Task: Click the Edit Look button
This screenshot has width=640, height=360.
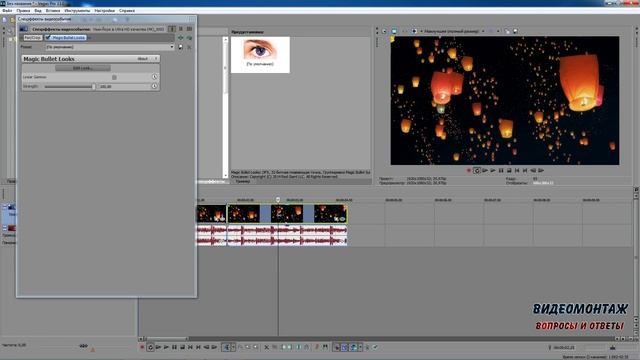Action: [x=83, y=68]
